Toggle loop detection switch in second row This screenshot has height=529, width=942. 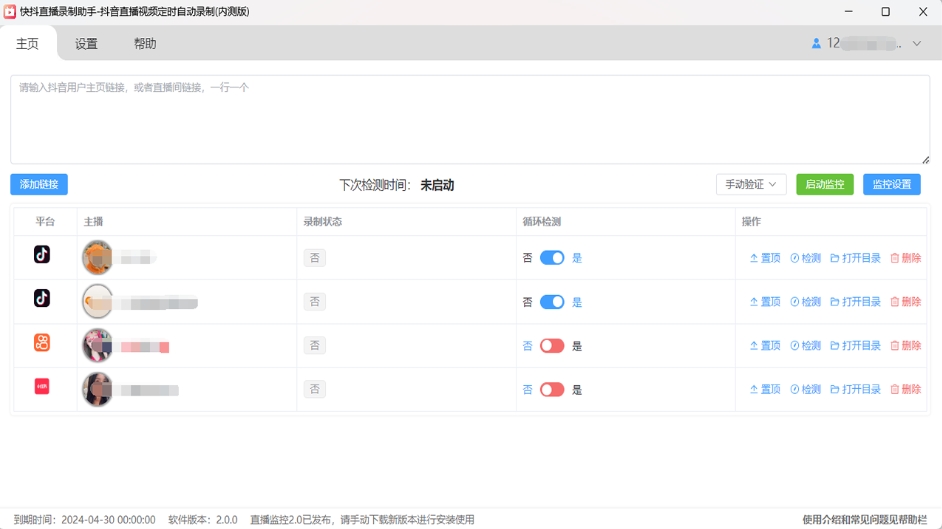click(x=552, y=301)
